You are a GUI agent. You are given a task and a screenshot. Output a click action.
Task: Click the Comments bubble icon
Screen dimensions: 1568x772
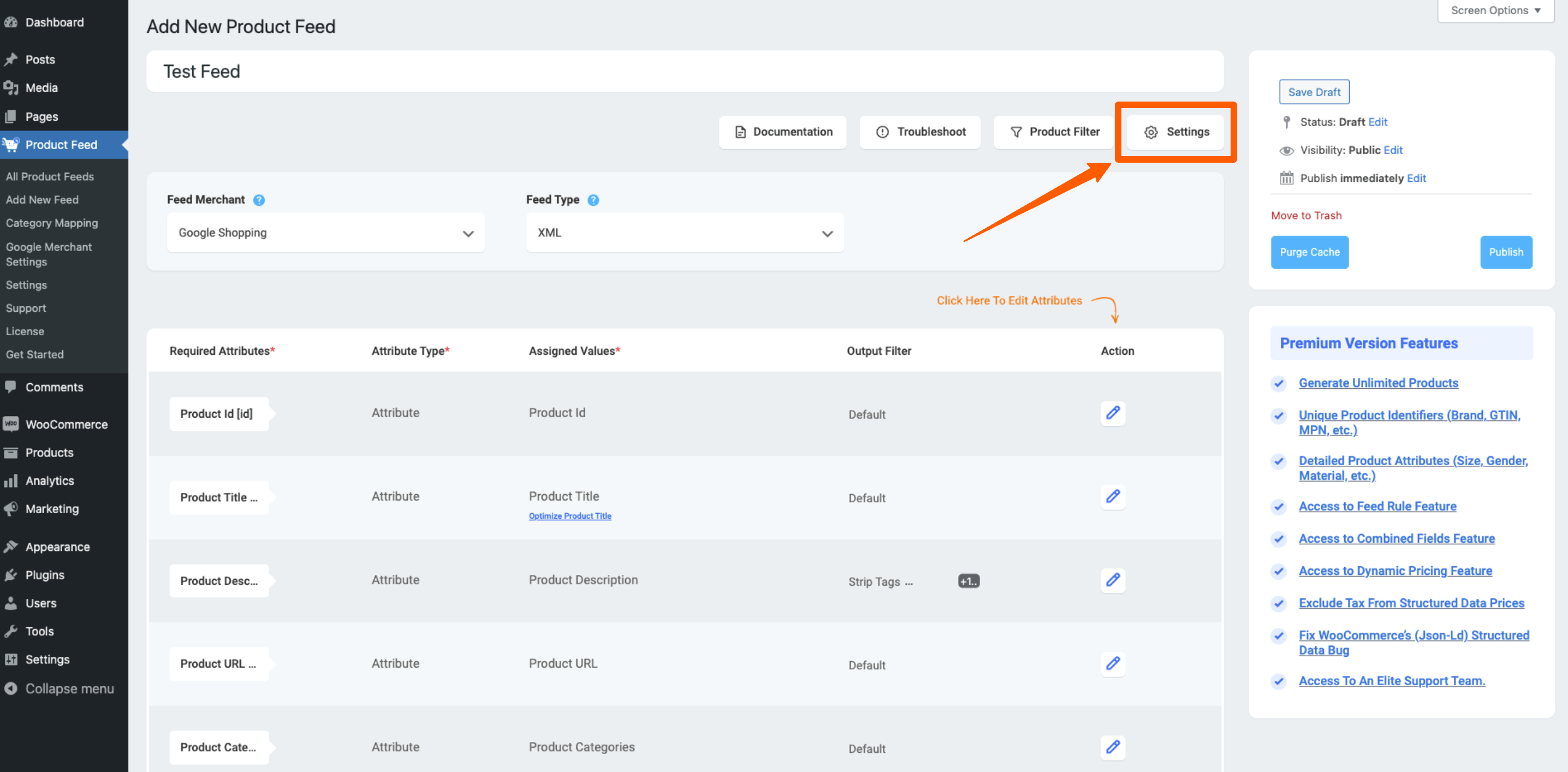(11, 387)
